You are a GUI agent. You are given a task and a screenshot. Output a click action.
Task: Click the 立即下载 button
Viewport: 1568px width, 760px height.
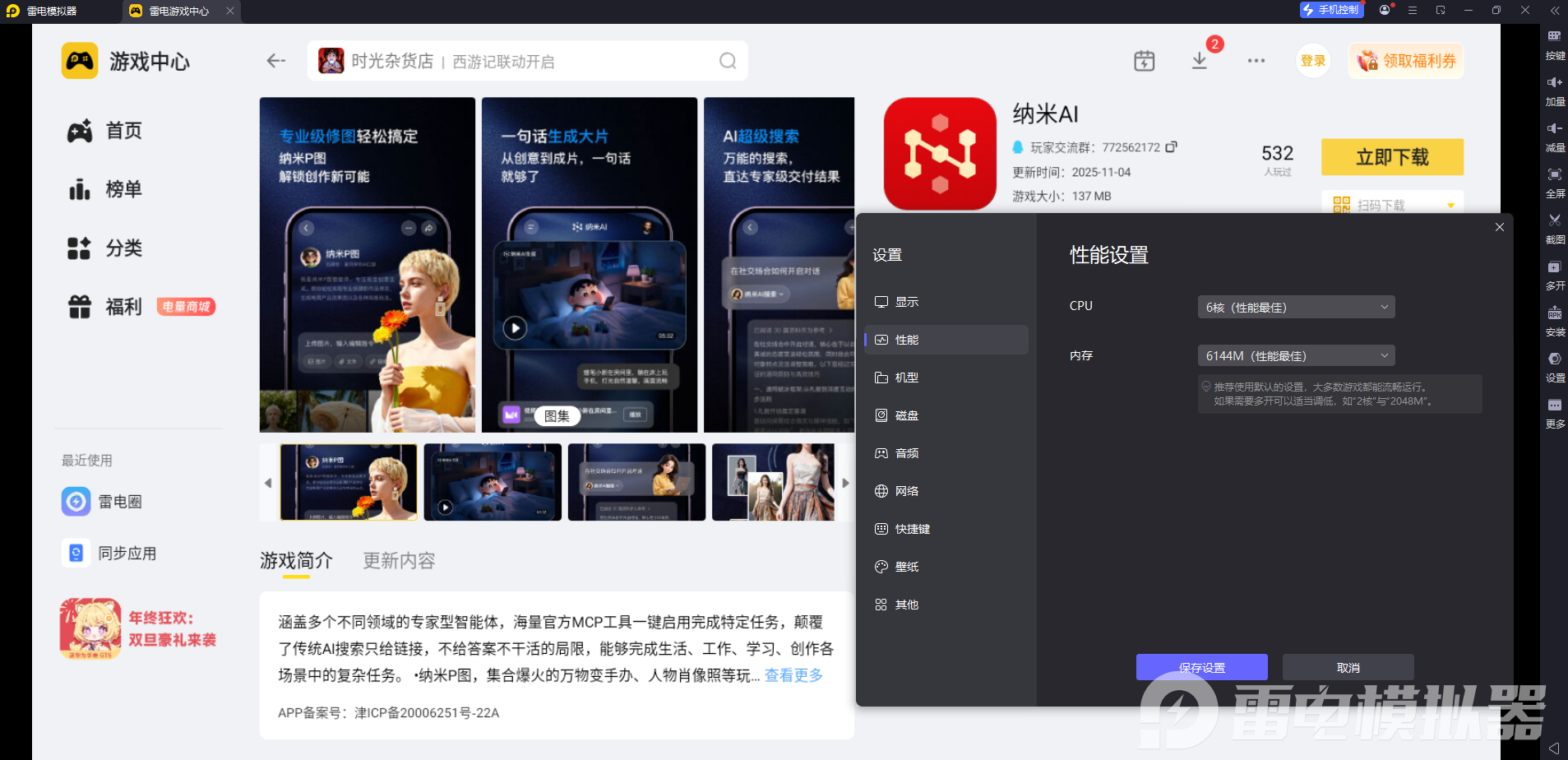tap(1392, 157)
